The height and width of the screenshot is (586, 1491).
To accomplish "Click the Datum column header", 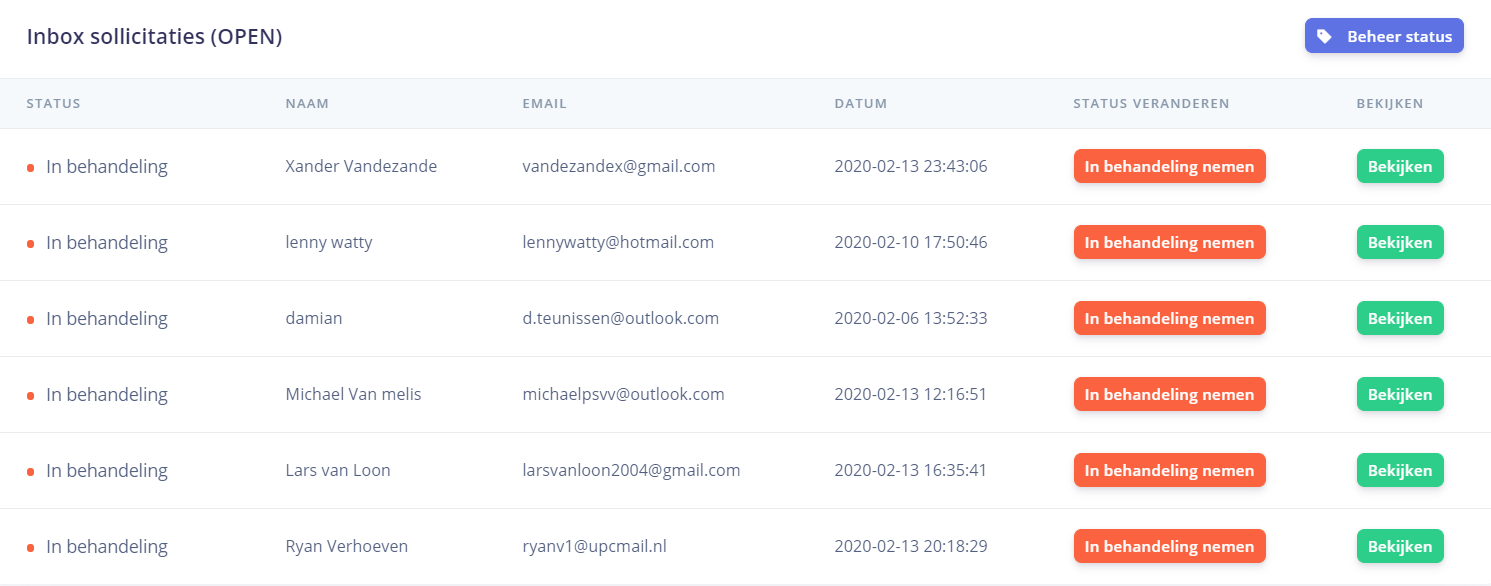I will point(860,103).
